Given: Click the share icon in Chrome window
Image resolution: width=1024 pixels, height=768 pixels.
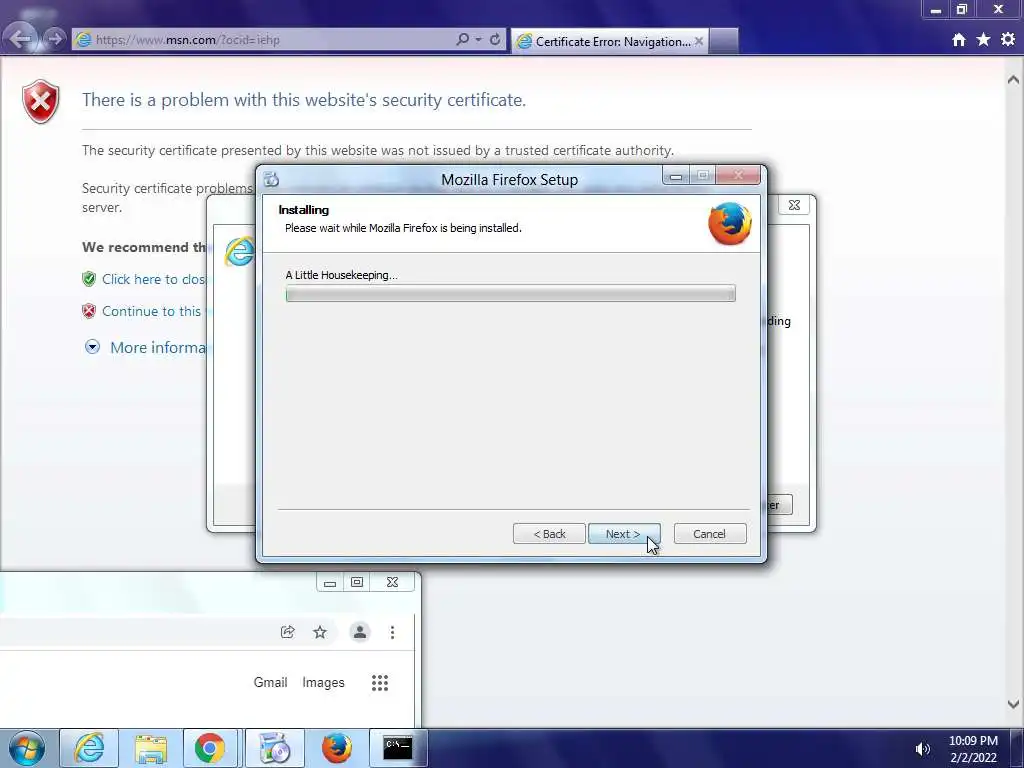Looking at the screenshot, I should point(287,632).
